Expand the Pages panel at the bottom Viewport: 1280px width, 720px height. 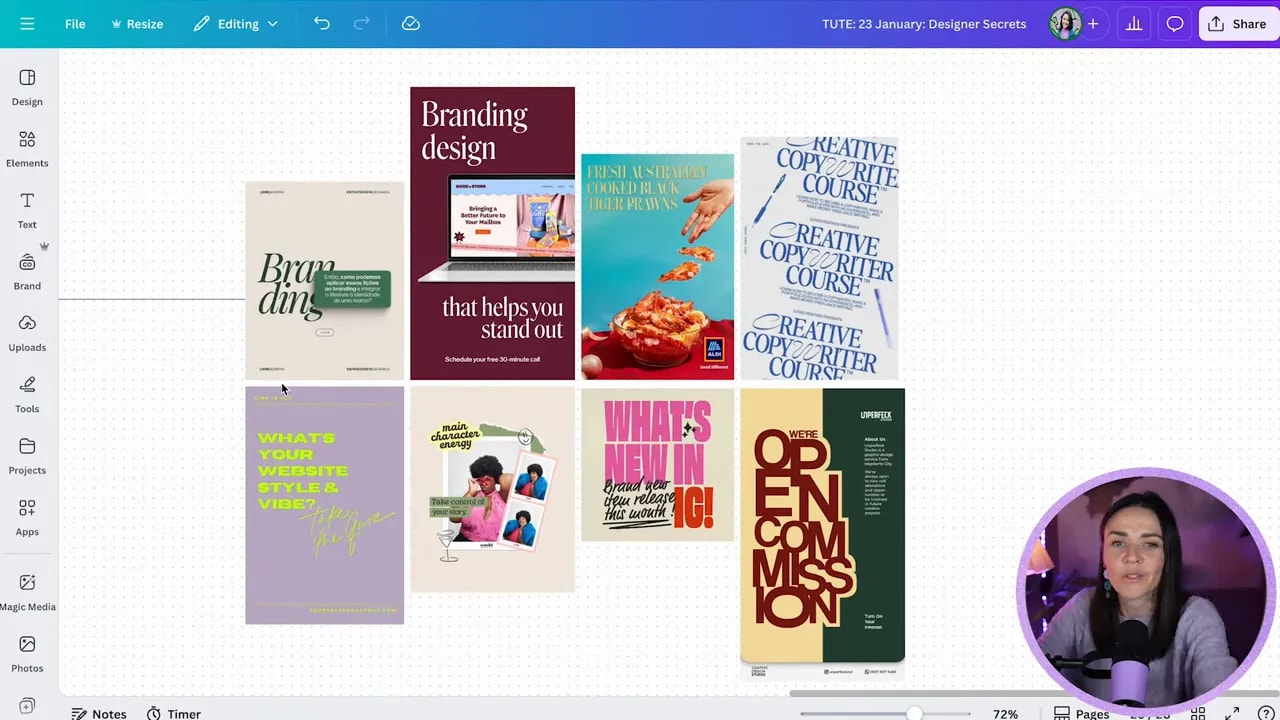pos(1081,713)
